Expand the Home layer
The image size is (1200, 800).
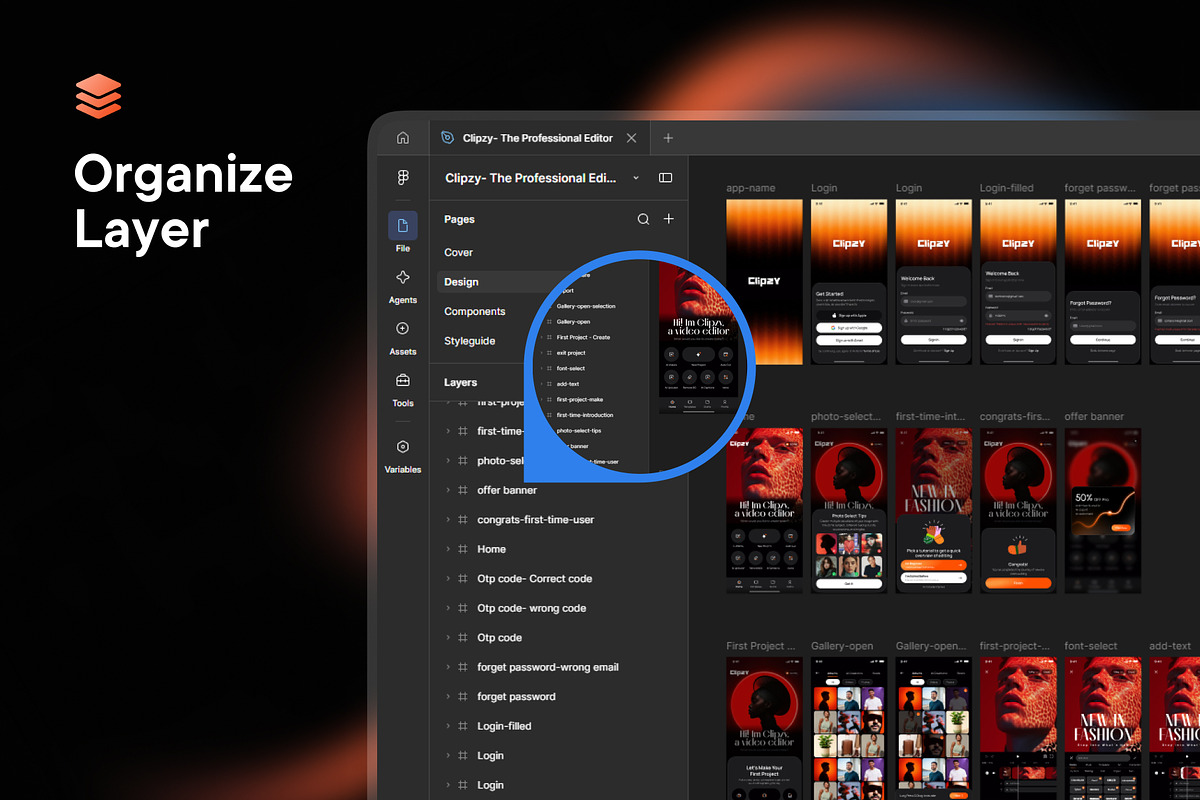coord(447,549)
